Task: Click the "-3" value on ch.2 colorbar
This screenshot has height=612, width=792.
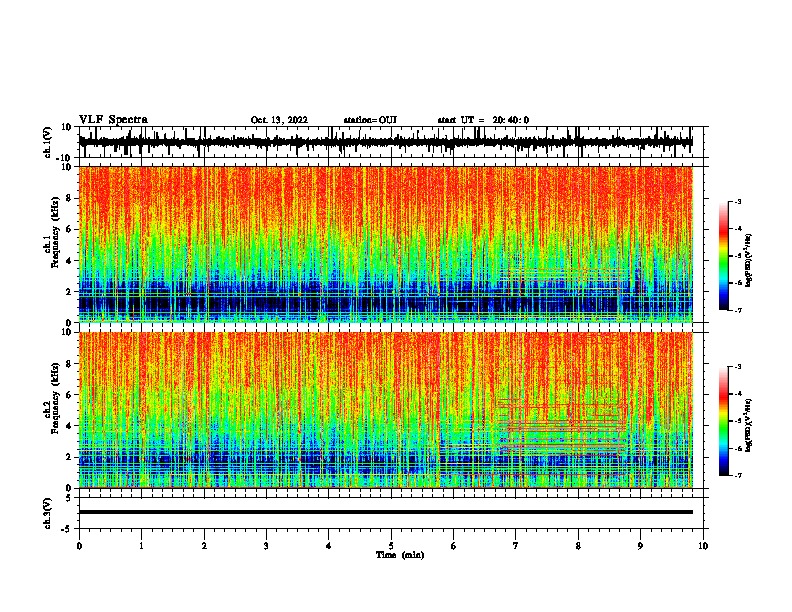Action: click(x=737, y=366)
